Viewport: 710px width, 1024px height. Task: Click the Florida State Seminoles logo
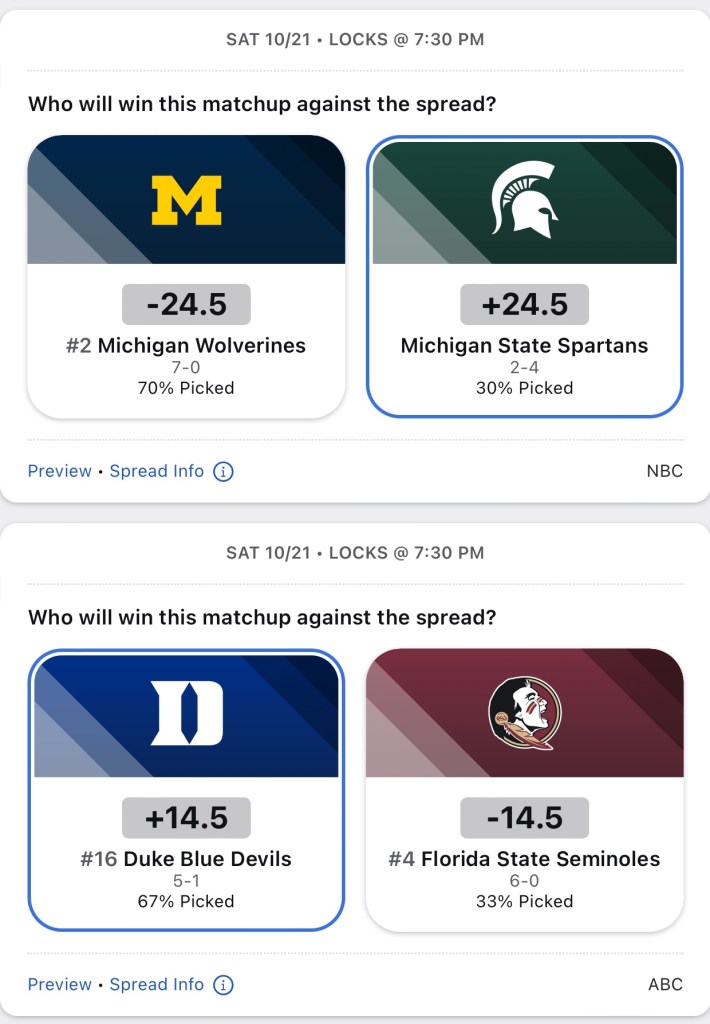point(525,713)
